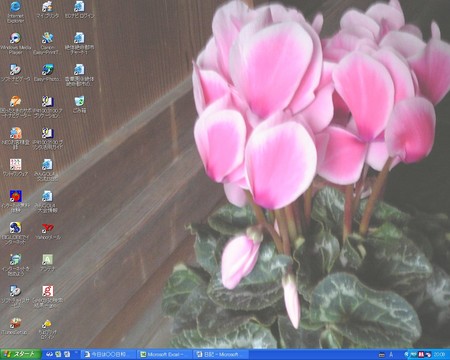Click the second Quick Launch icon
Image resolution: width=450 pixels, height=360 pixels.
58,354
